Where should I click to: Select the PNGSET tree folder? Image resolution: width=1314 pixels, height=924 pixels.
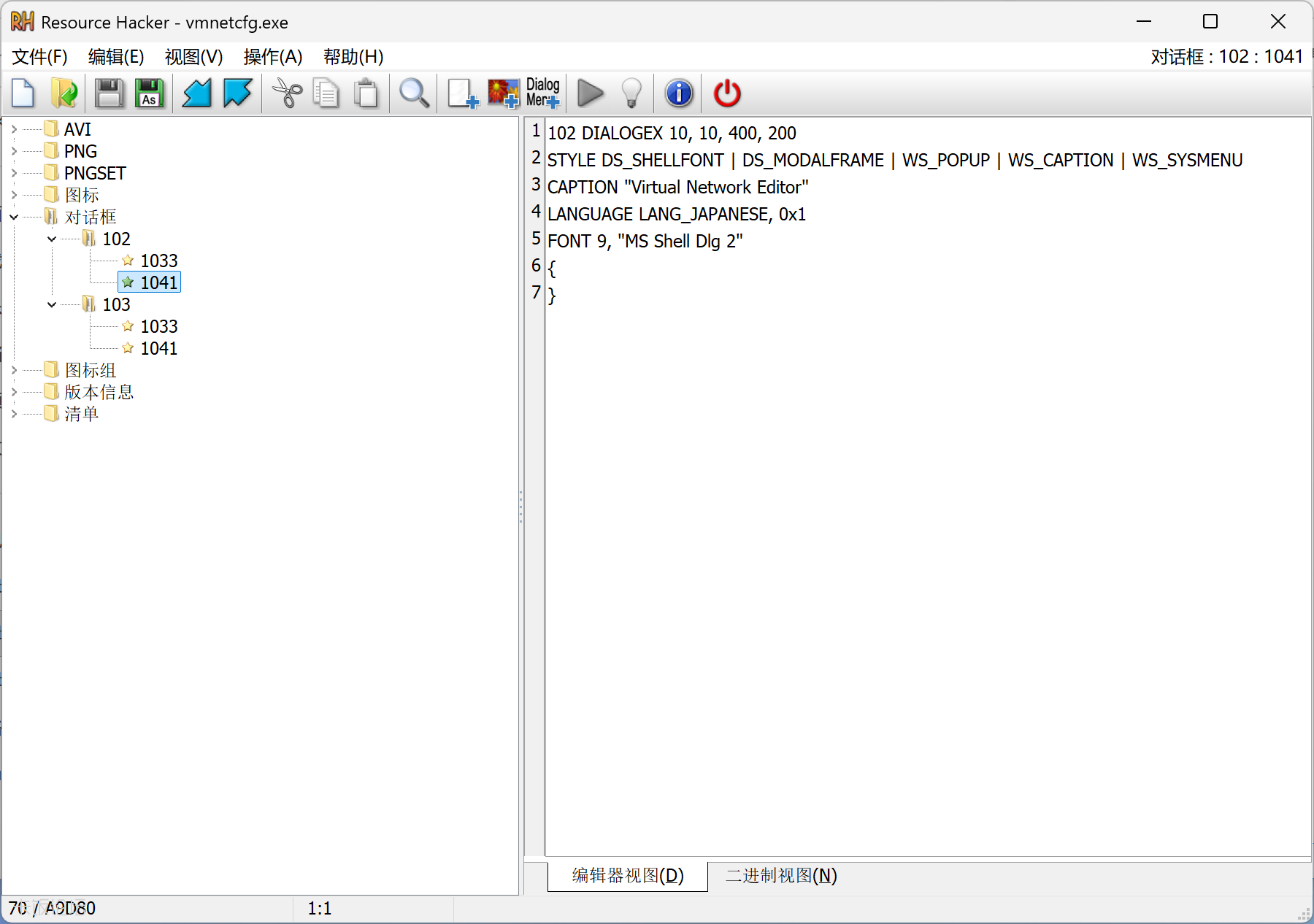(95, 173)
